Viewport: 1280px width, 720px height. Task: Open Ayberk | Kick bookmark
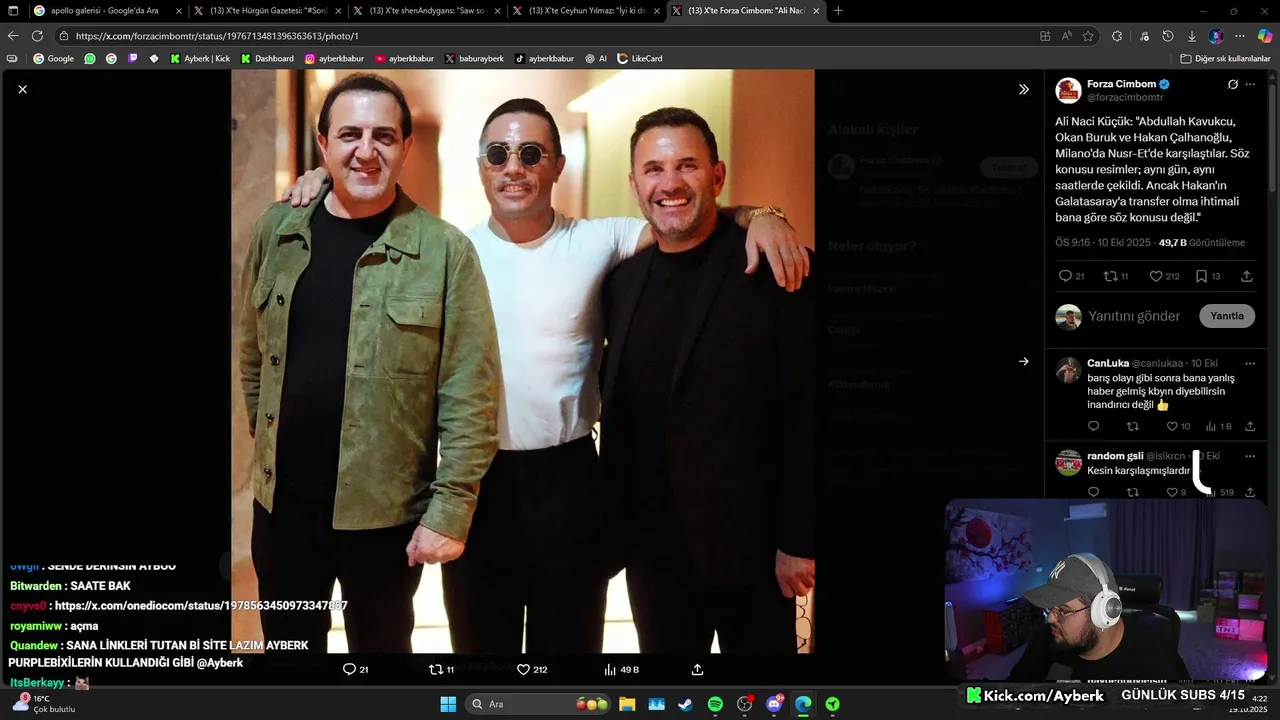(200, 59)
